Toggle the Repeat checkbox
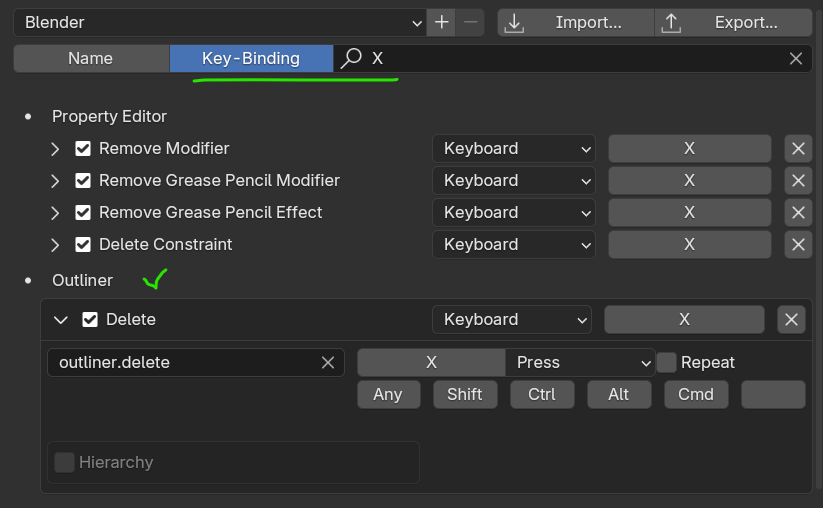This screenshot has width=823, height=508. 666,363
